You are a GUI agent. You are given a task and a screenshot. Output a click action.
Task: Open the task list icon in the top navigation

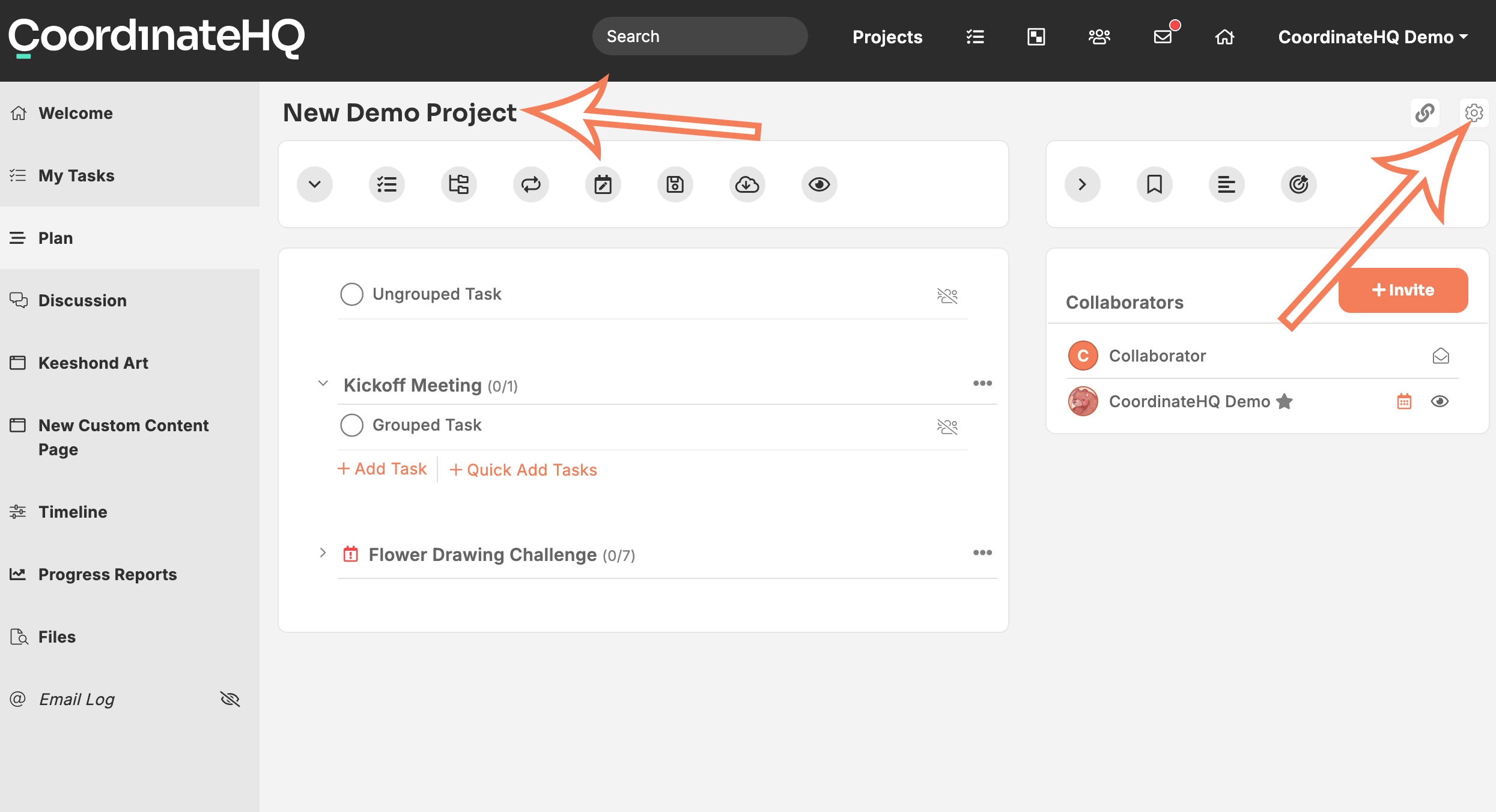tap(975, 37)
